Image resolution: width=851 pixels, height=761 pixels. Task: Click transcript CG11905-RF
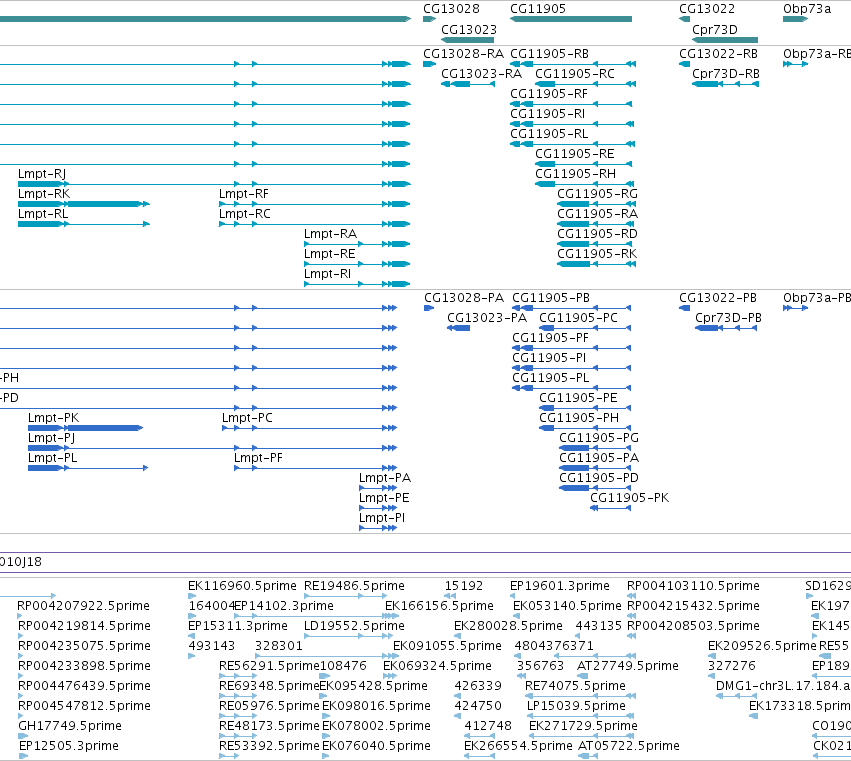point(549,94)
